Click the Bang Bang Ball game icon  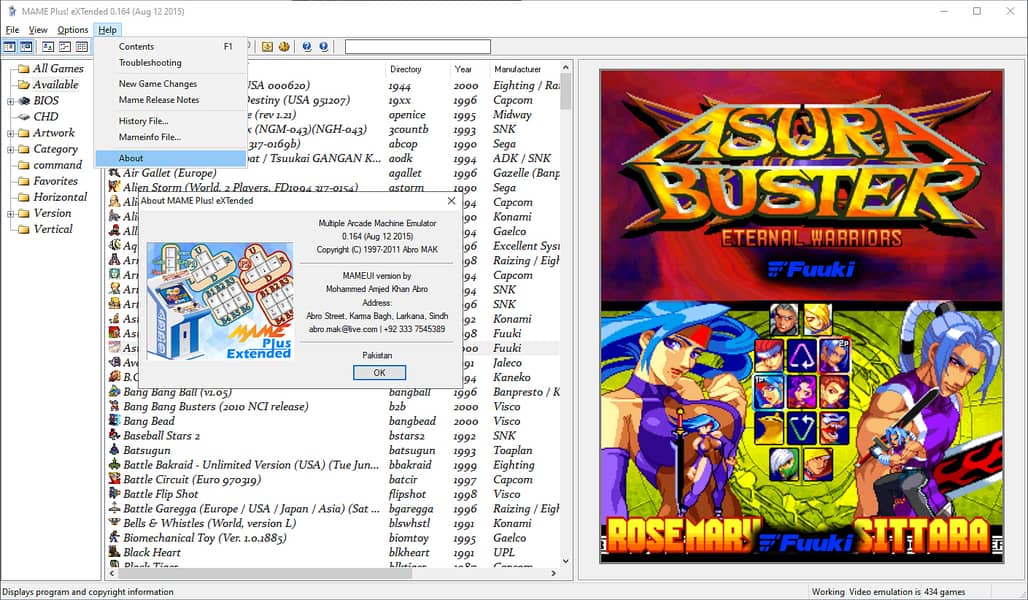pos(115,391)
